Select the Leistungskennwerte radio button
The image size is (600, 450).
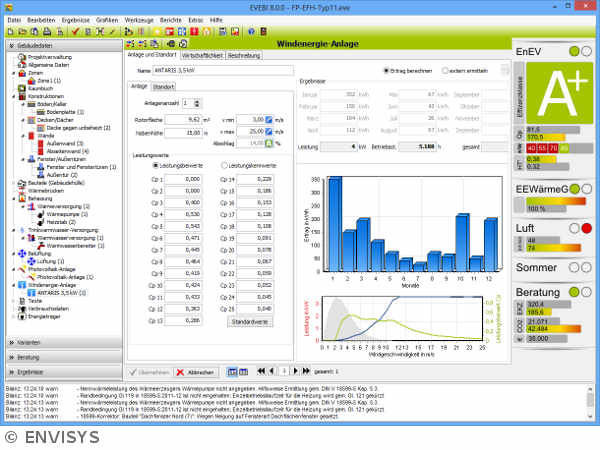pyautogui.click(x=222, y=165)
